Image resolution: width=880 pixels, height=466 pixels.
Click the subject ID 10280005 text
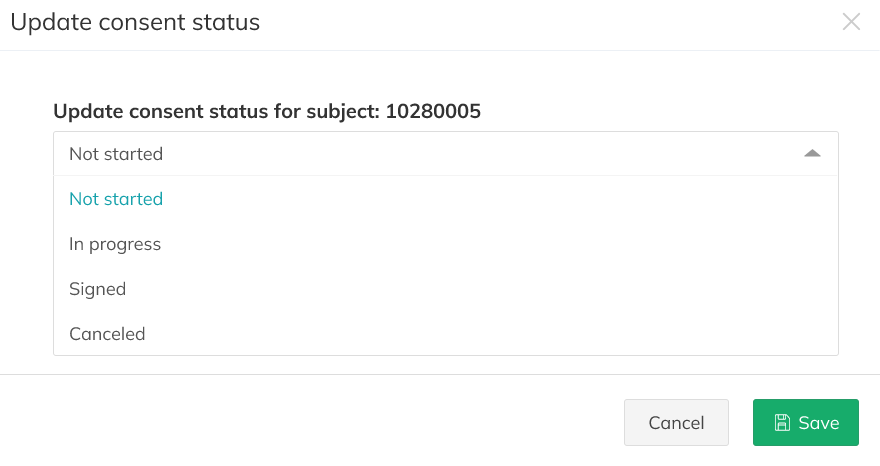click(x=432, y=111)
